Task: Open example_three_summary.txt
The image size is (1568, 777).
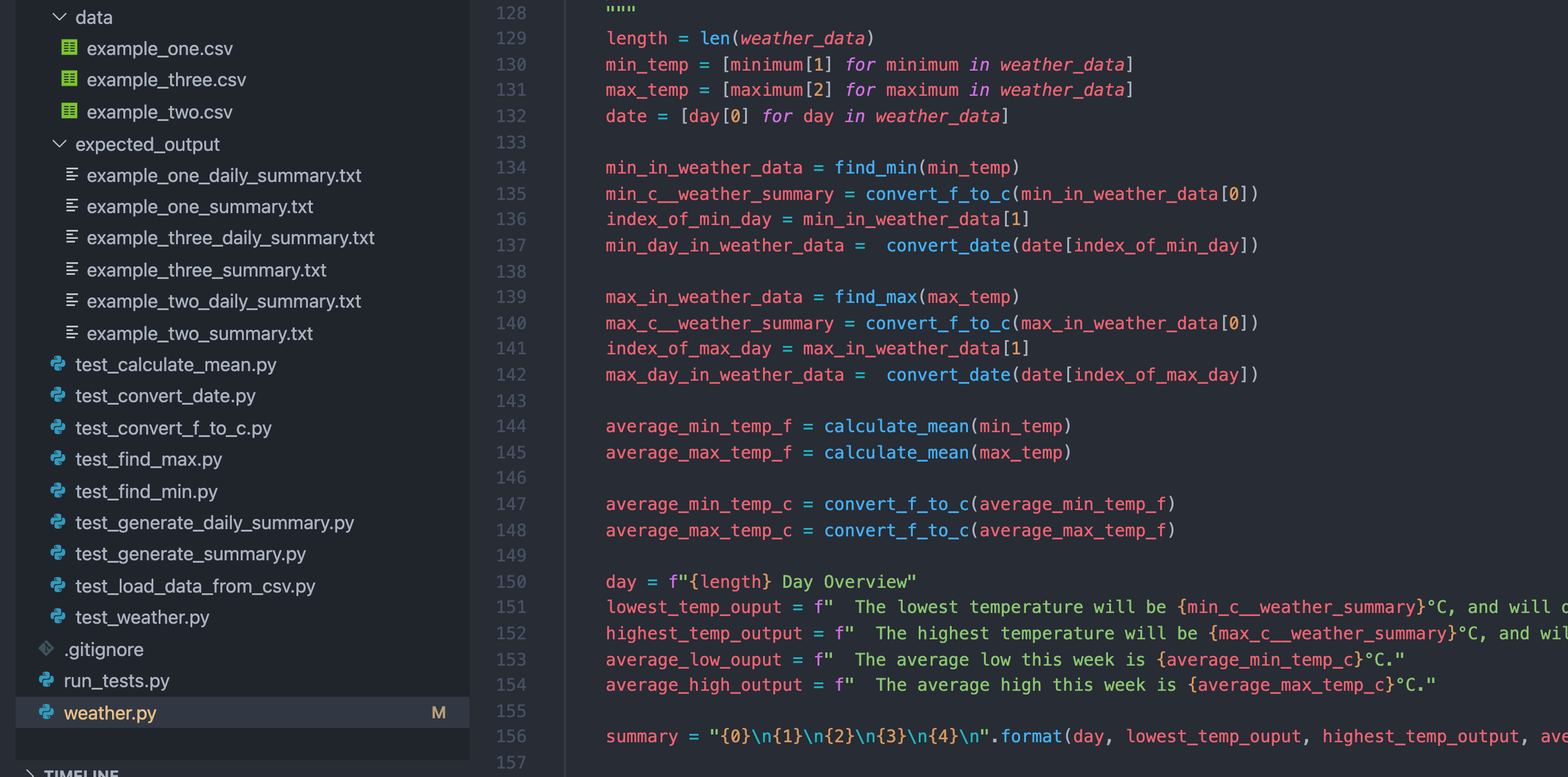Action: (x=207, y=270)
